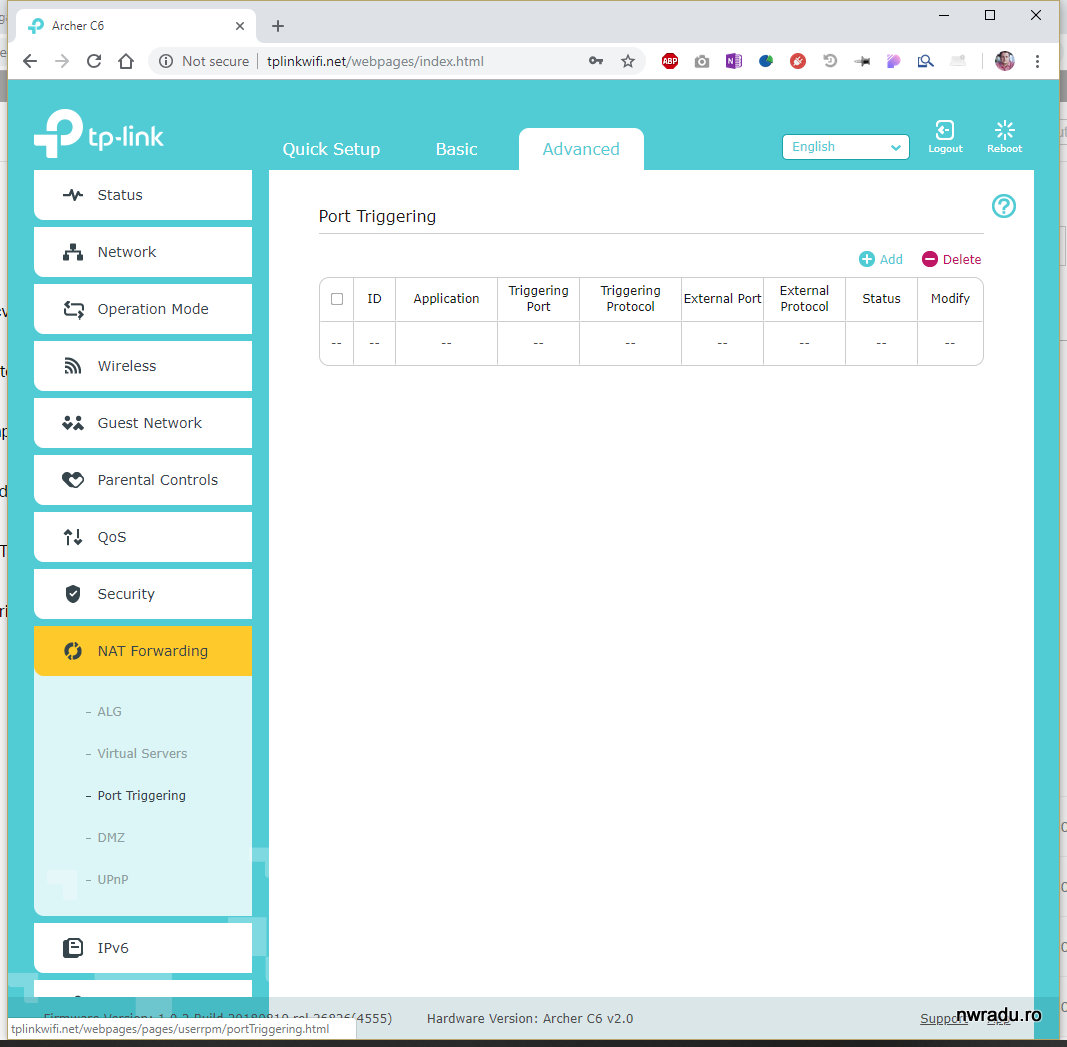Screen dimensions: 1067x1047
Task: Select the DMZ submenu item
Action: tap(111, 838)
